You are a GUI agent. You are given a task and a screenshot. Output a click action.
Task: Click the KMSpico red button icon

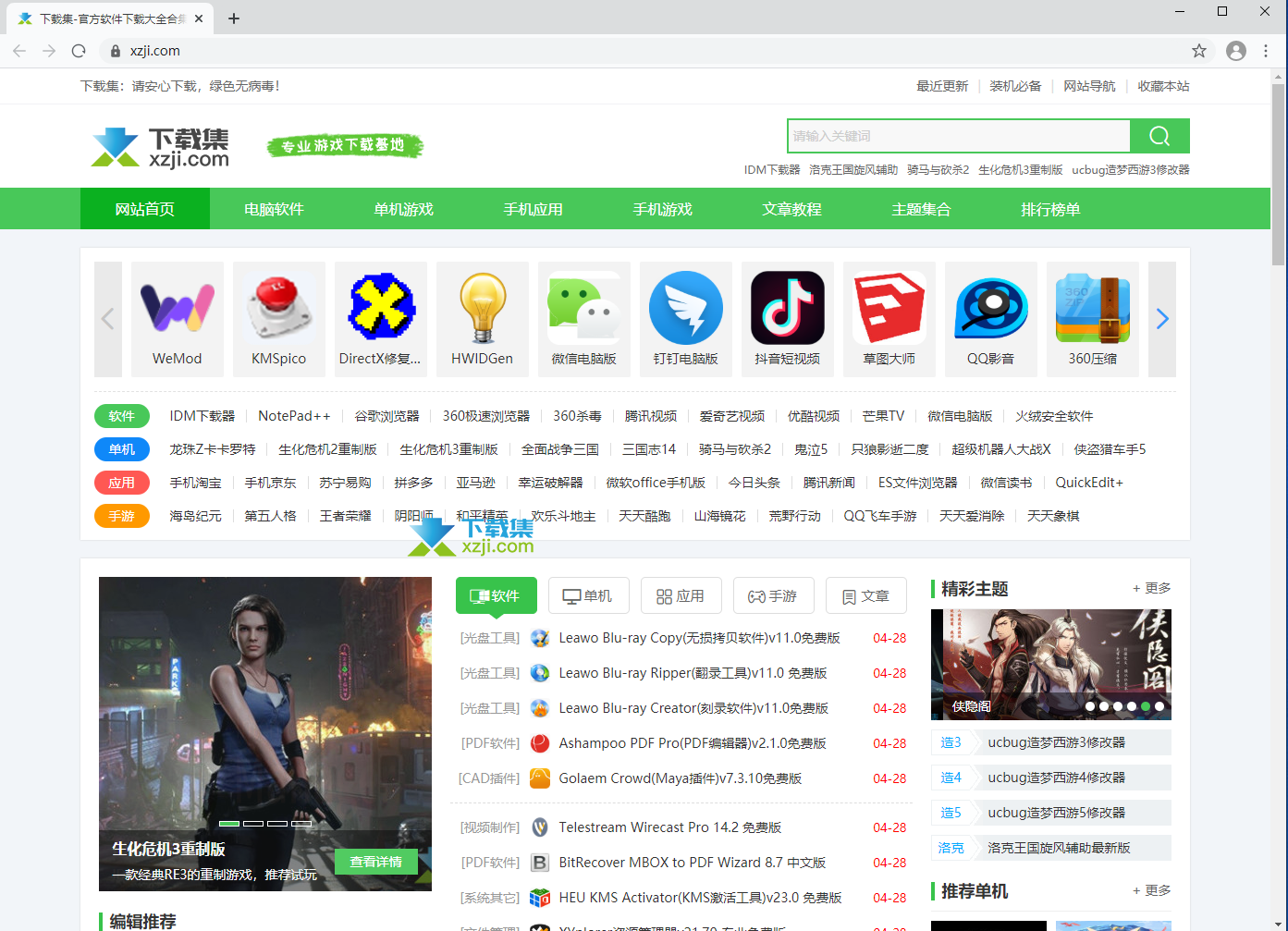278,308
